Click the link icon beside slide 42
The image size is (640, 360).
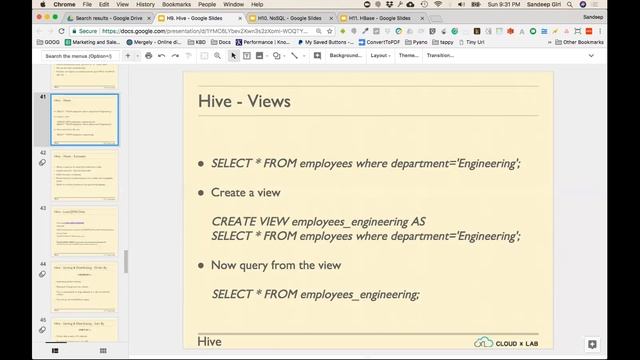[x=42, y=163]
